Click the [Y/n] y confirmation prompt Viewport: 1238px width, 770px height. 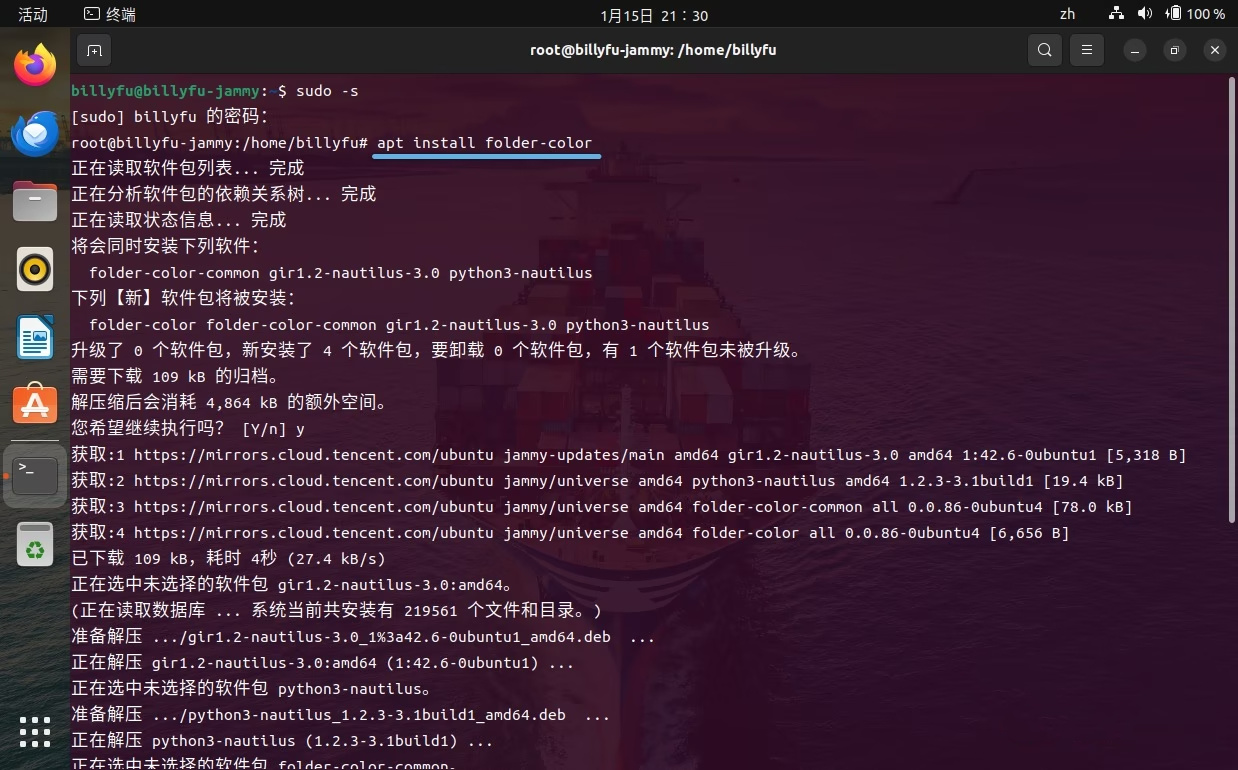click(188, 428)
